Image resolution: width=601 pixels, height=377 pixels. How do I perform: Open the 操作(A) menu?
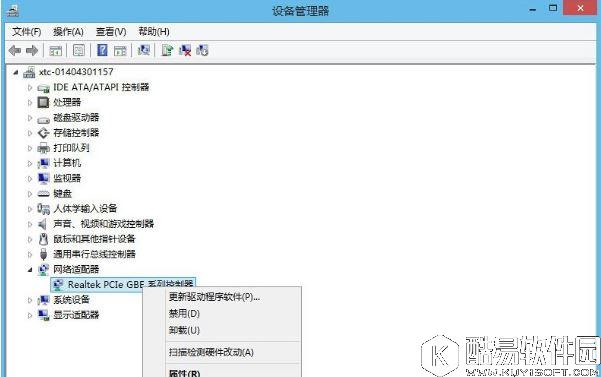point(68,31)
